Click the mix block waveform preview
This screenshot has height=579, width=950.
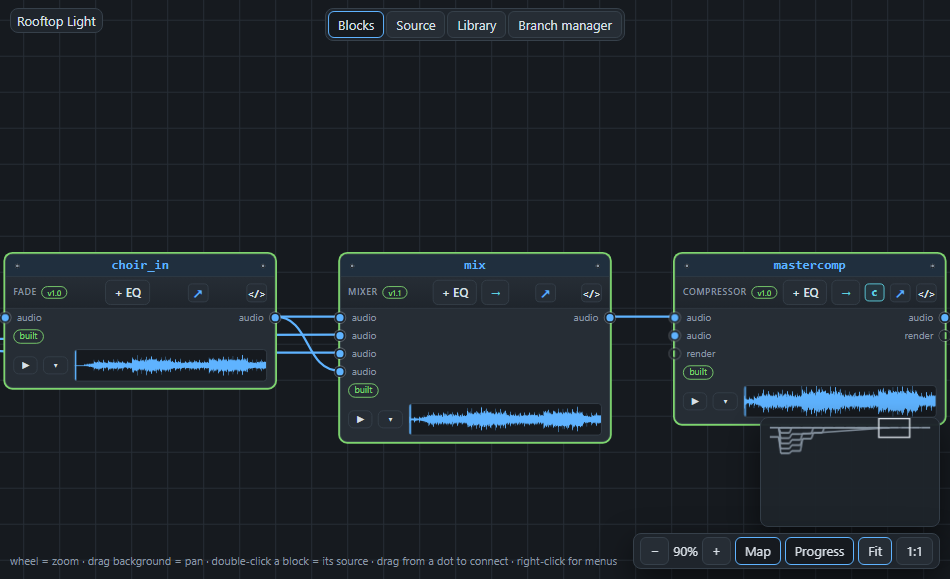point(505,419)
